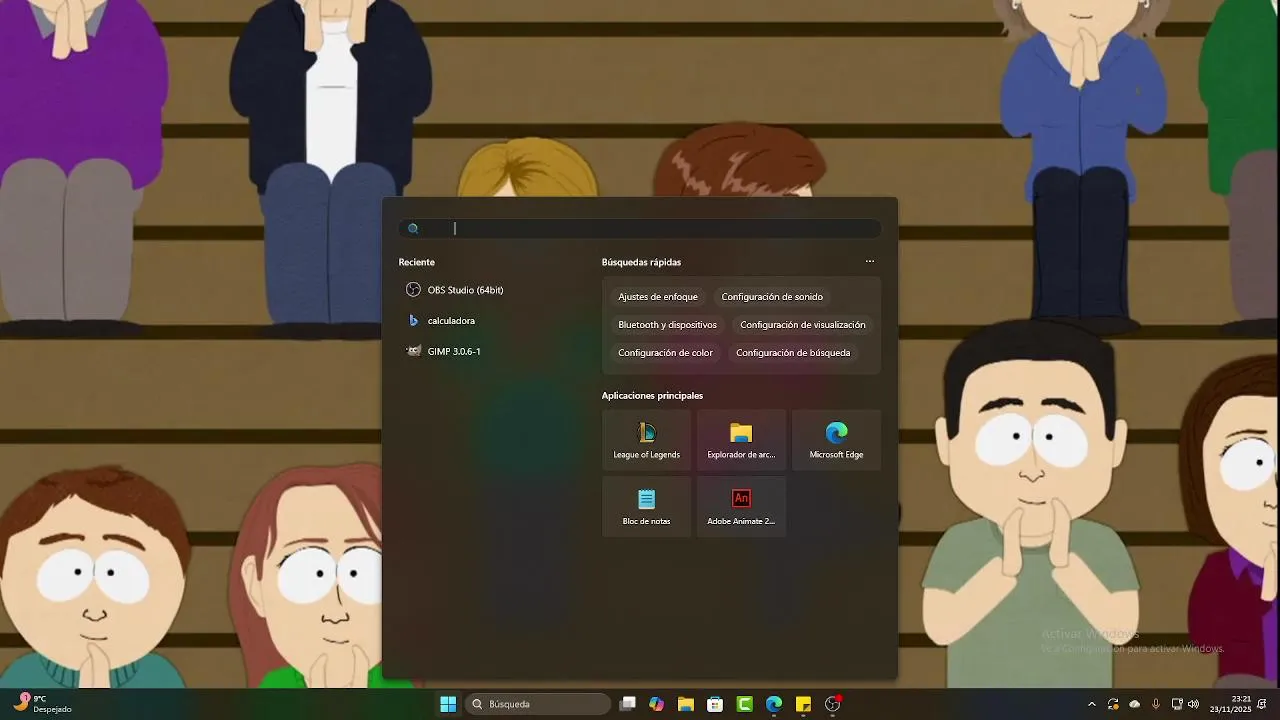Viewport: 1280px width, 720px height.
Task: Click the 'Aplicaciones principales' heading text
Action: click(x=652, y=396)
